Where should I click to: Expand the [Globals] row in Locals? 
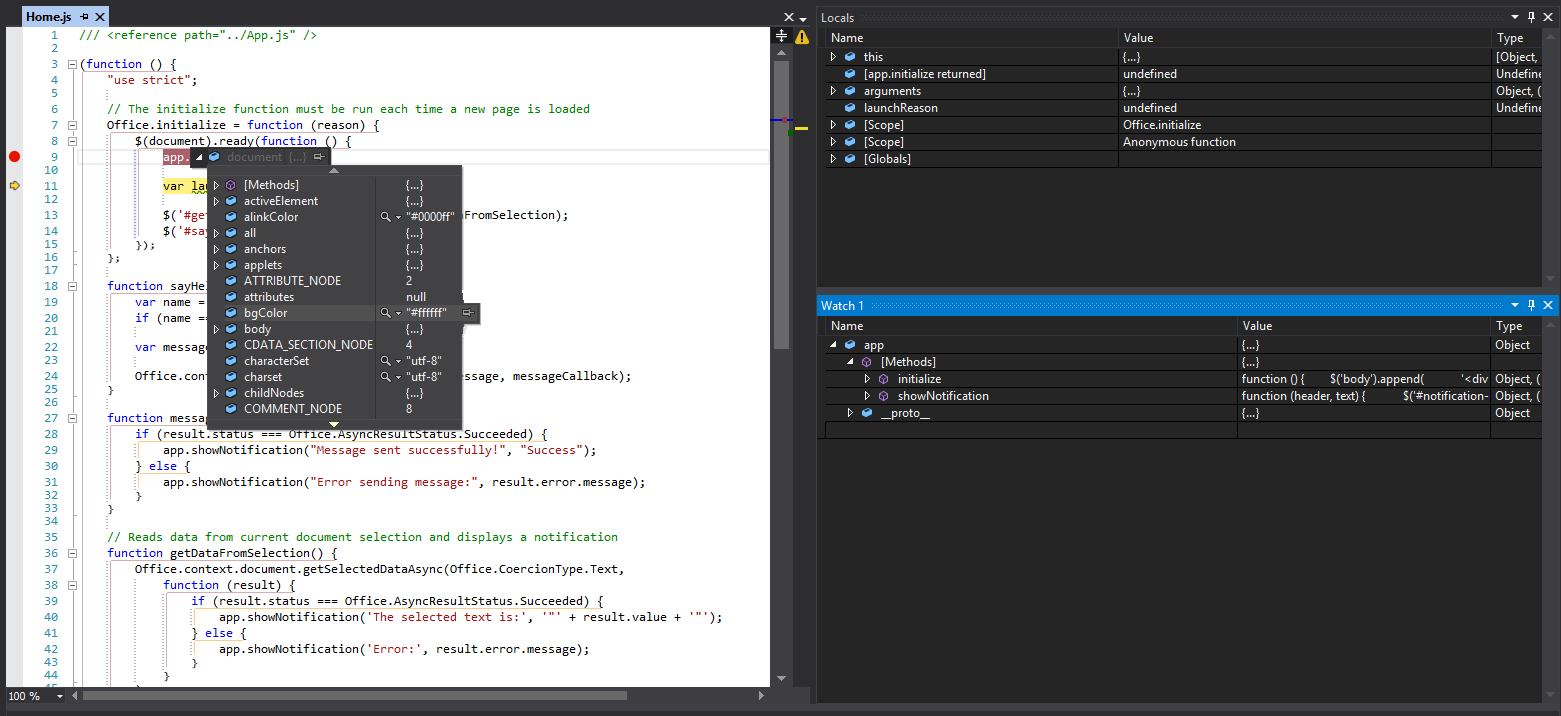pyautogui.click(x=833, y=158)
